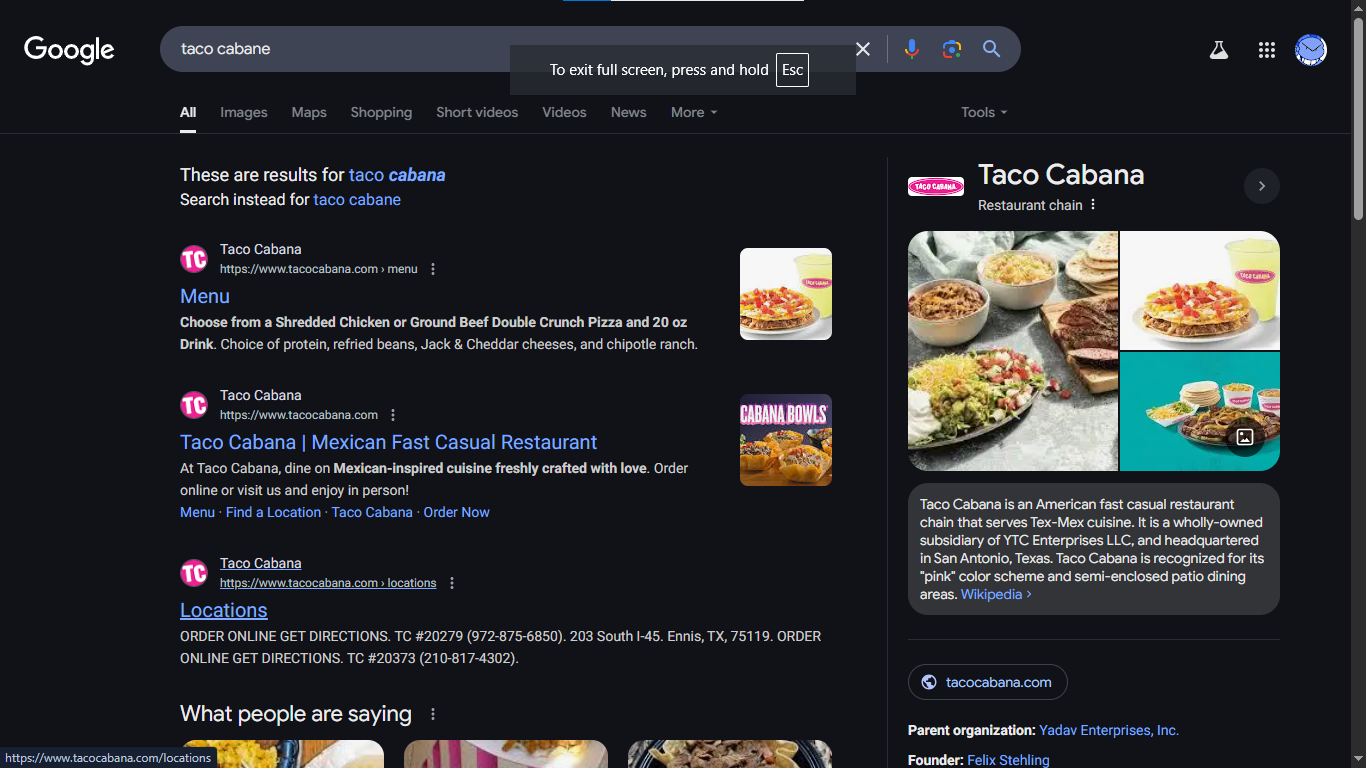Open the Cabana Bowls result thumbnail

(786, 440)
